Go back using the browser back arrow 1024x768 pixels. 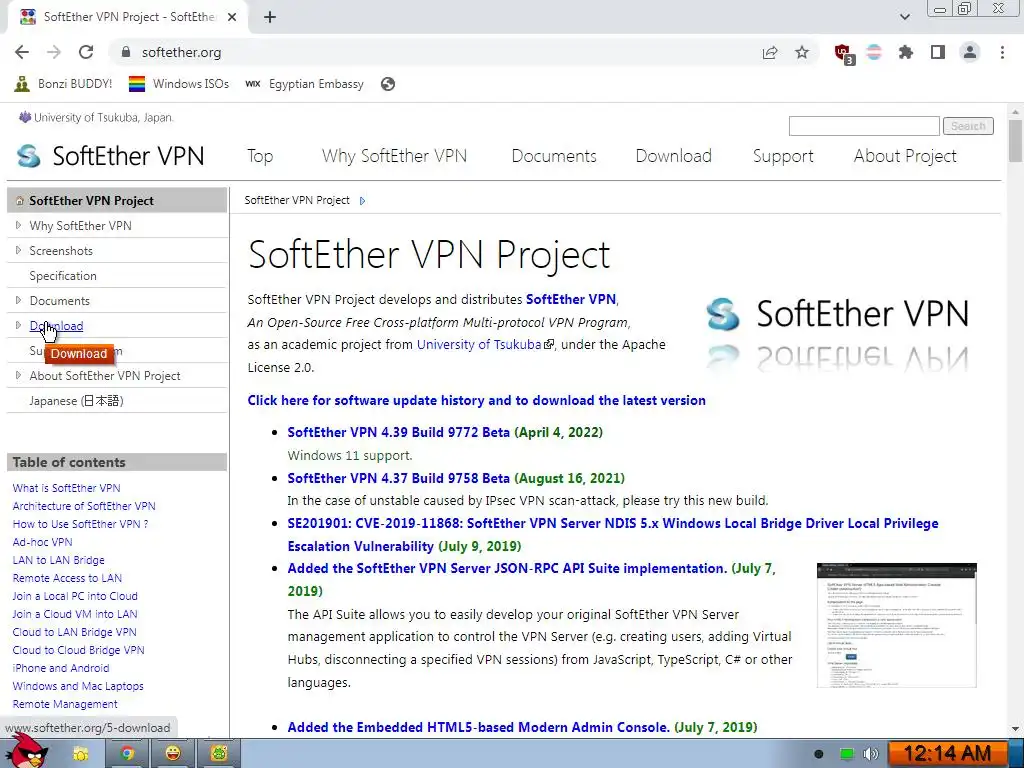(22, 52)
